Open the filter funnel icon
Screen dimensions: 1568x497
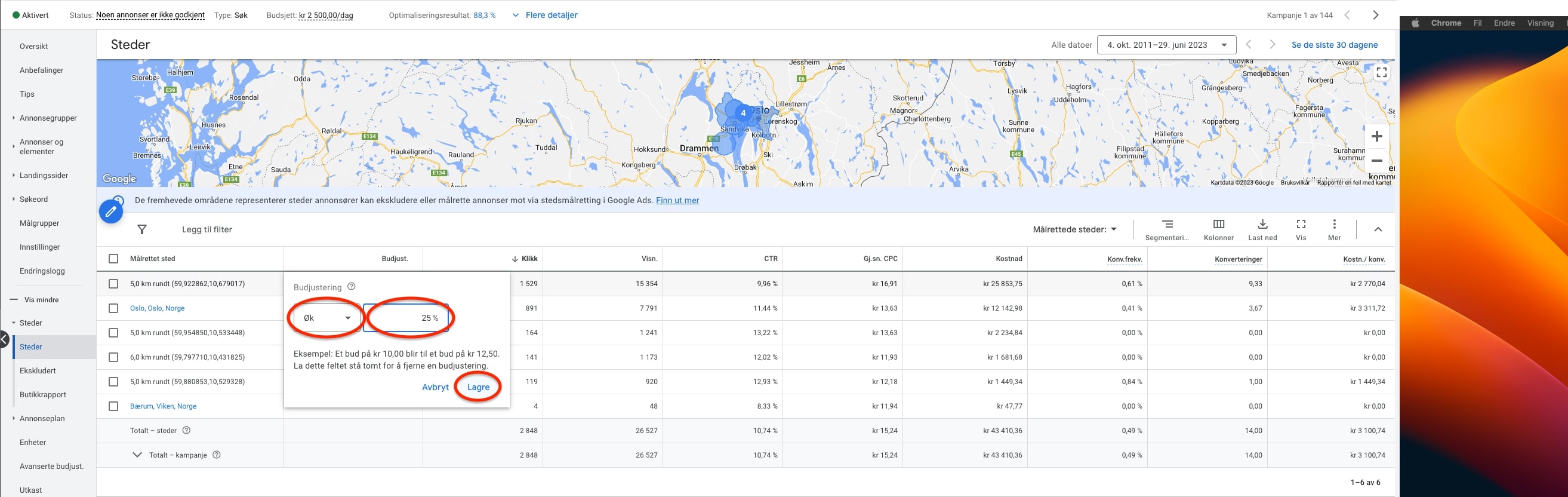(x=142, y=229)
